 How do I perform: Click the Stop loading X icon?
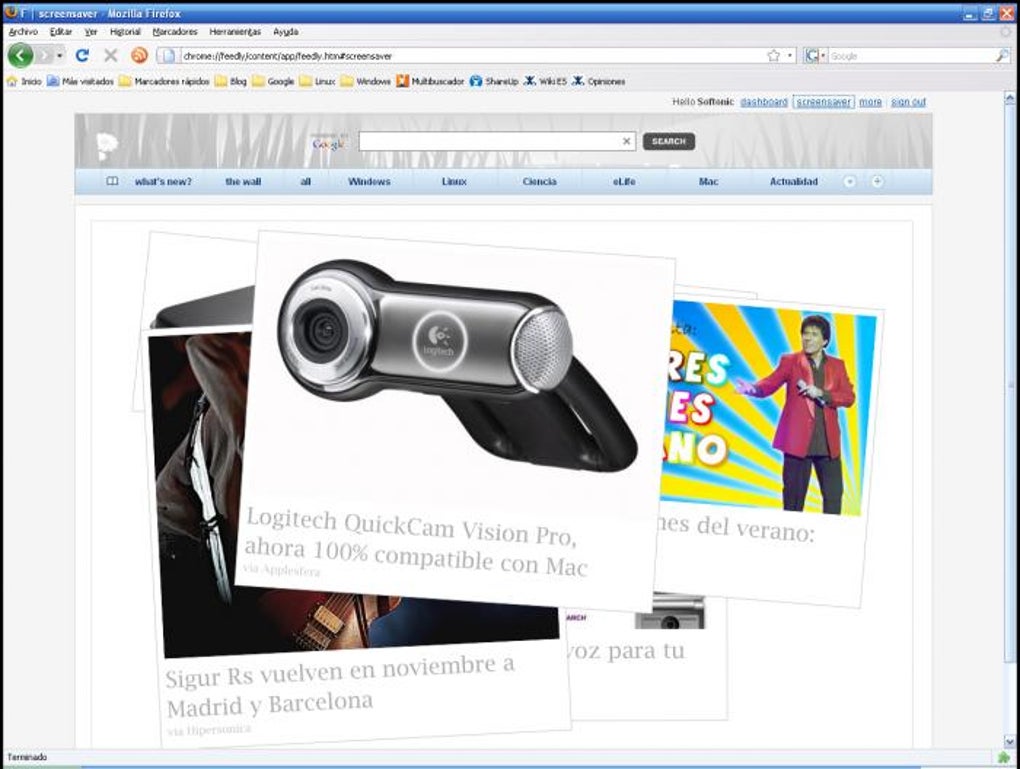pyautogui.click(x=111, y=56)
